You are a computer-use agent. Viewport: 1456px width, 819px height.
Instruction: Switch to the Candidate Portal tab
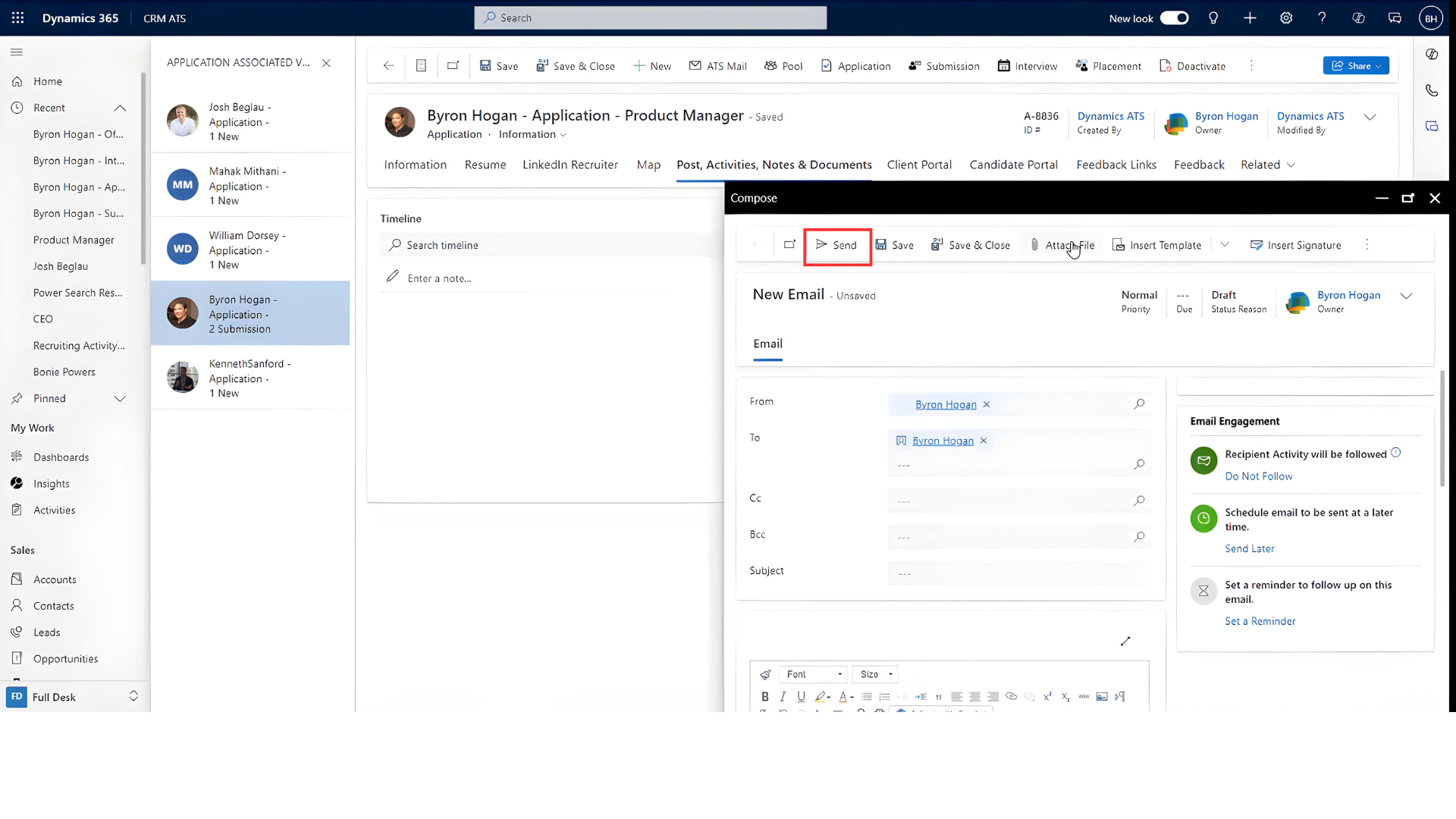coord(1013,165)
